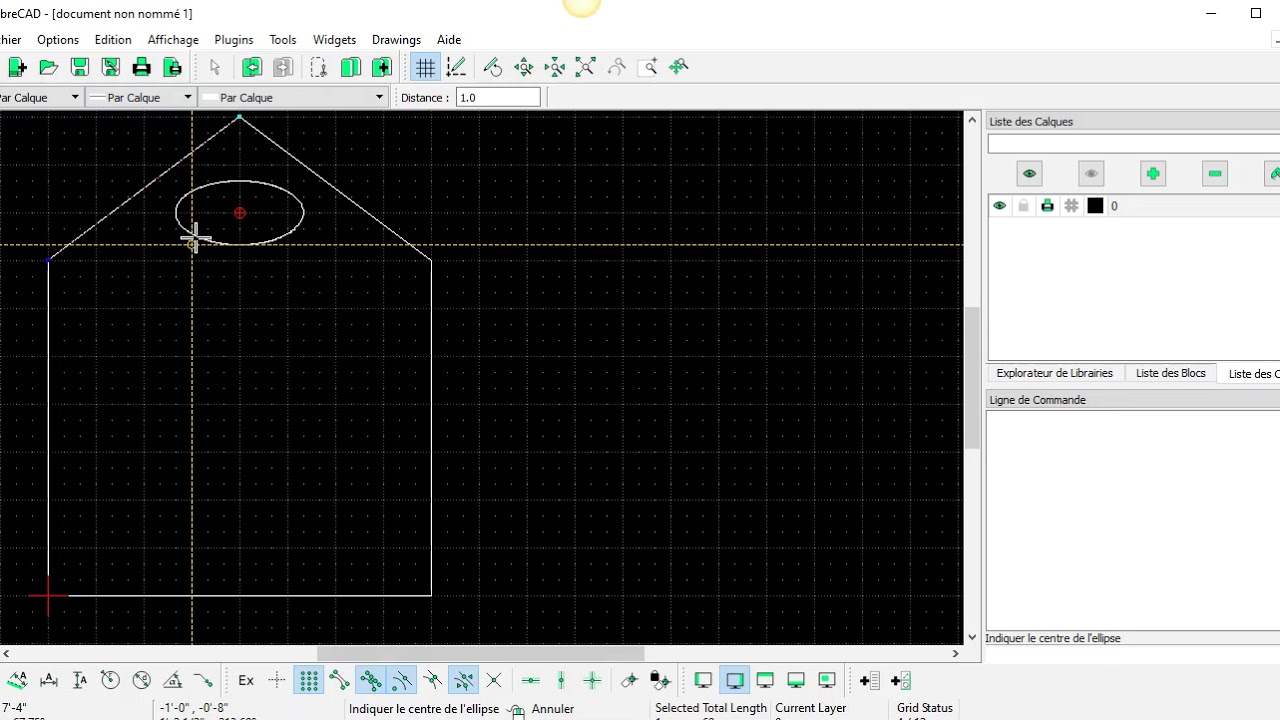Screen dimensions: 1280x720
Task: Click the Undo arrow icon
Action: click(x=252, y=67)
